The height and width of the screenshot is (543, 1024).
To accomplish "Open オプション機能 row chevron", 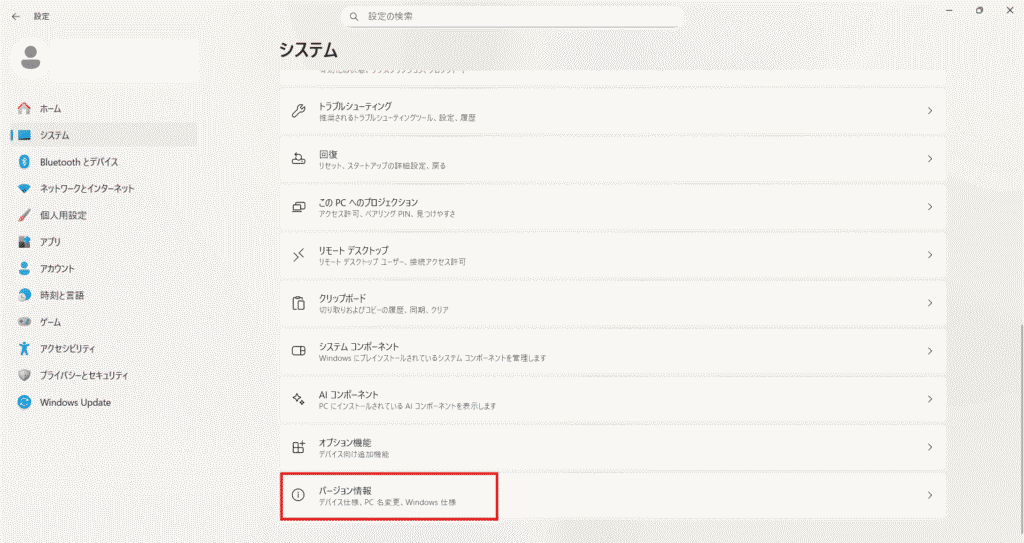I will coord(930,448).
